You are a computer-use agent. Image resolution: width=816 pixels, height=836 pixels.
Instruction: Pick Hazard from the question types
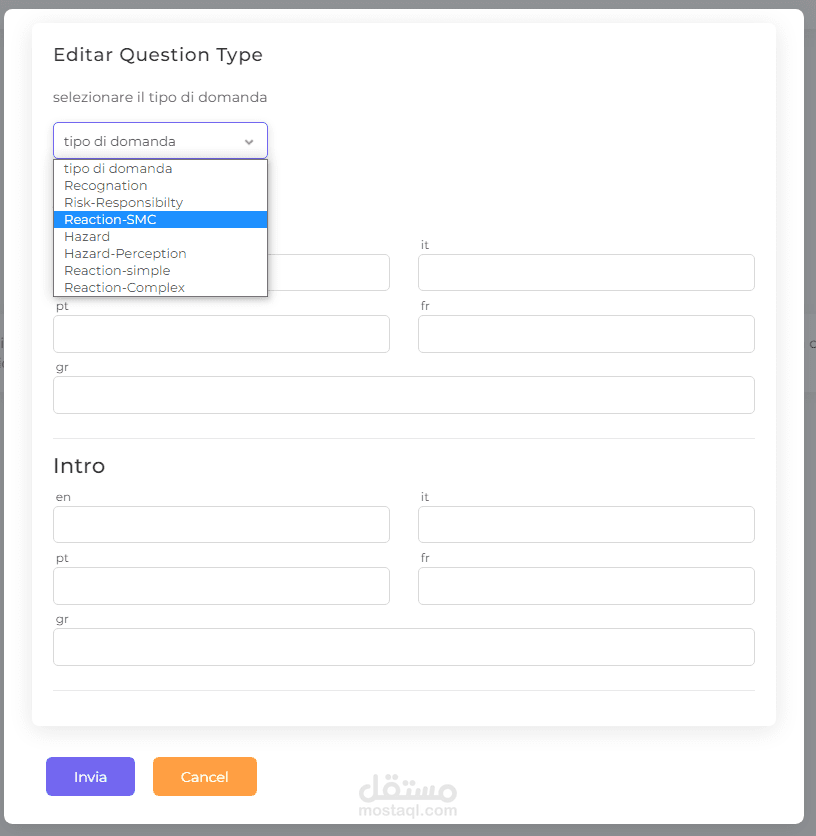(87, 237)
